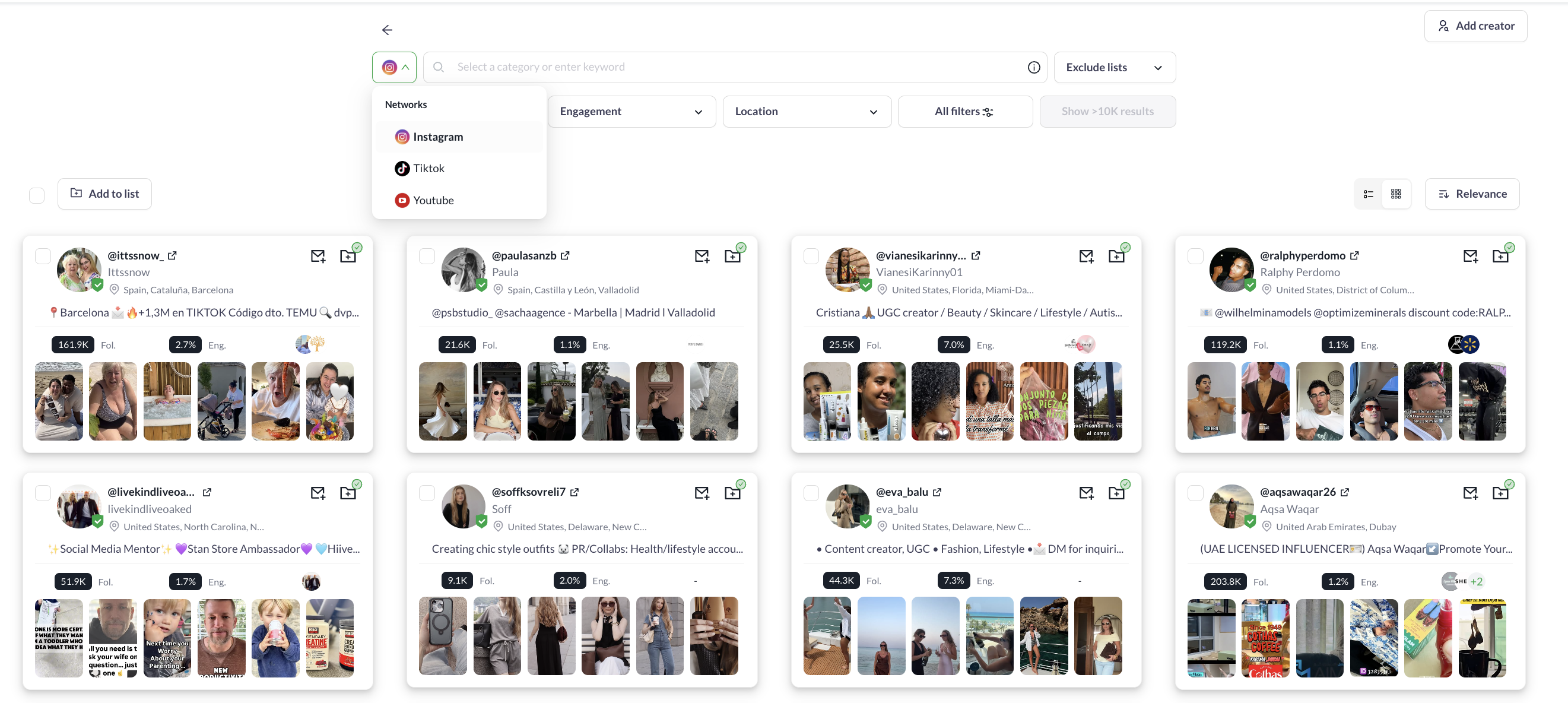Switch to list view icon

pyautogui.click(x=1369, y=194)
